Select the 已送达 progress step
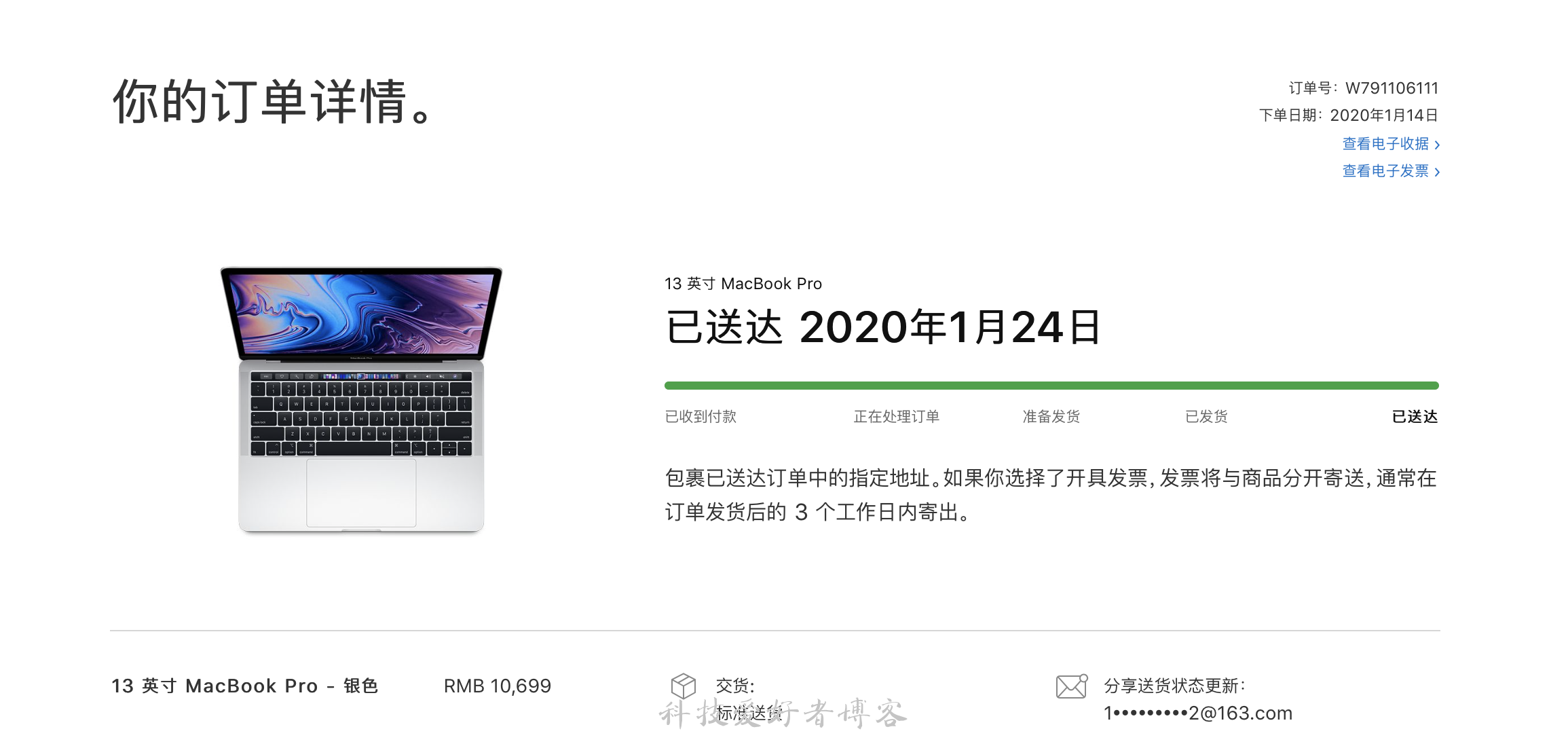This screenshot has height=744, width=1568. pos(1415,417)
